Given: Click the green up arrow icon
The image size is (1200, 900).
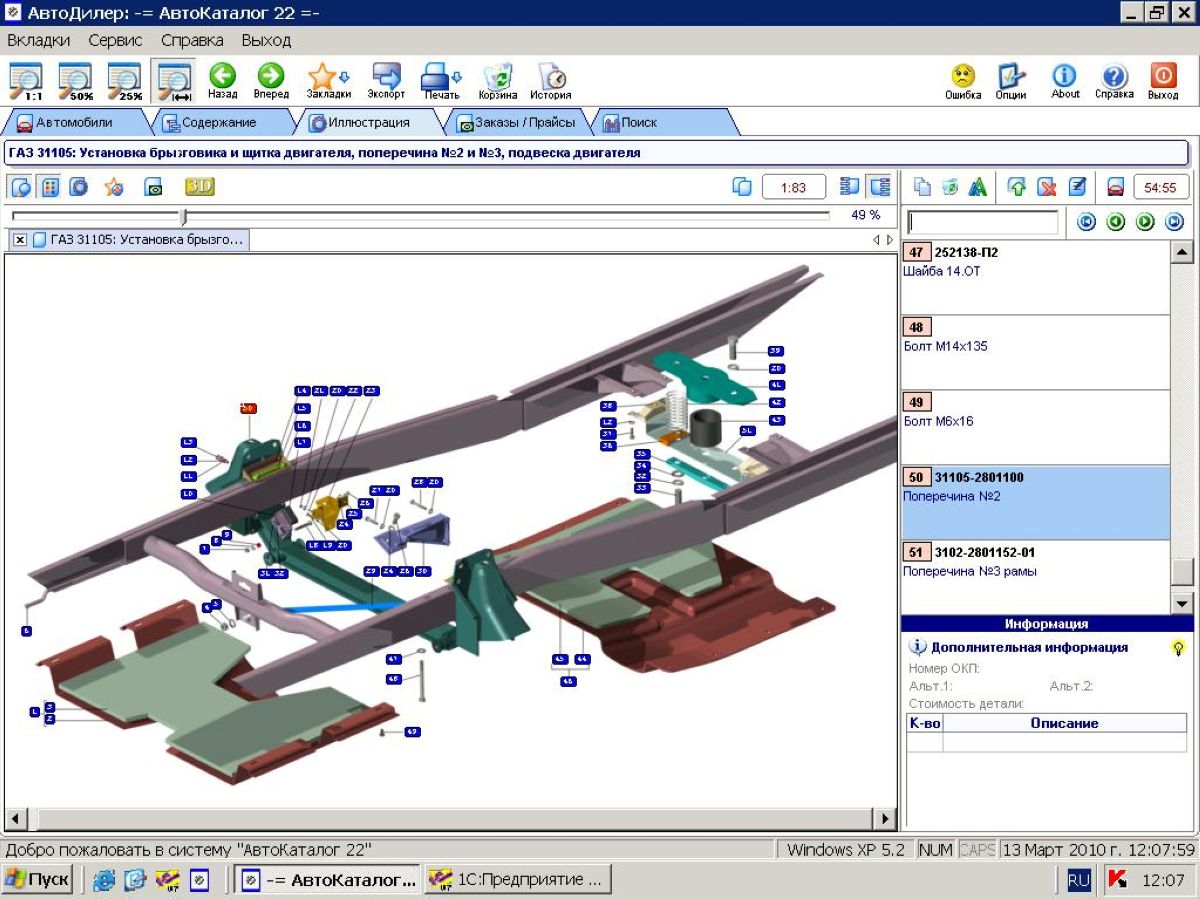Looking at the screenshot, I should [1017, 187].
